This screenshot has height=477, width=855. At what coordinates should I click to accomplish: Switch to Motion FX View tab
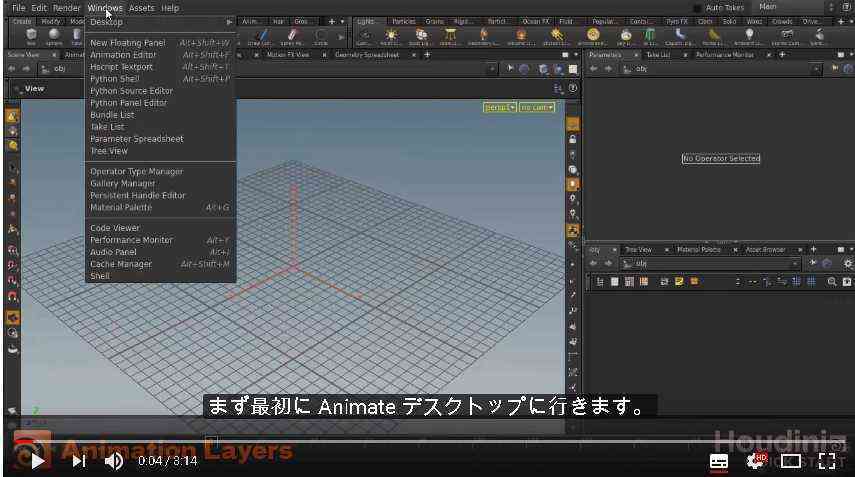(x=288, y=55)
